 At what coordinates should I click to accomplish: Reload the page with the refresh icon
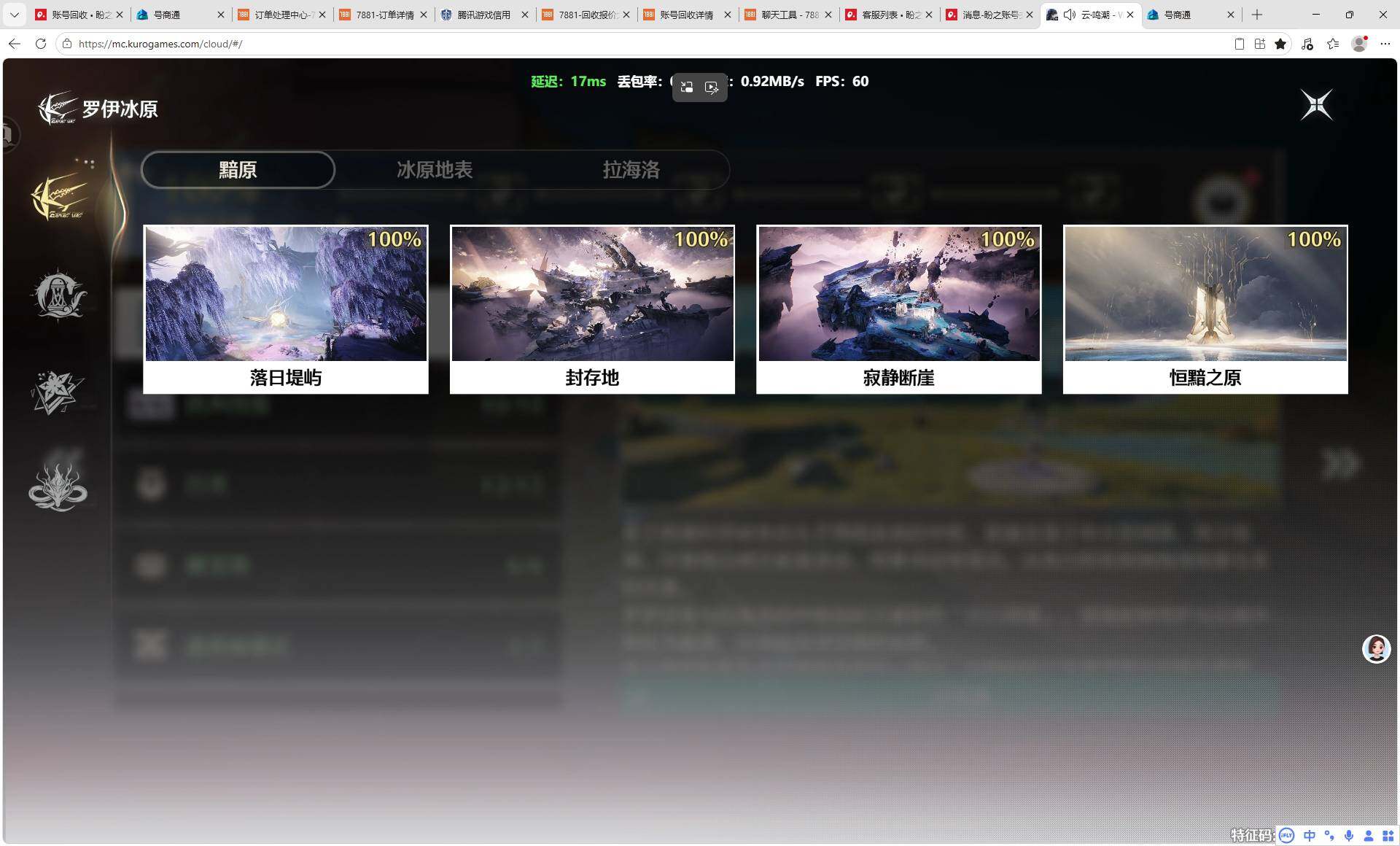tap(41, 44)
